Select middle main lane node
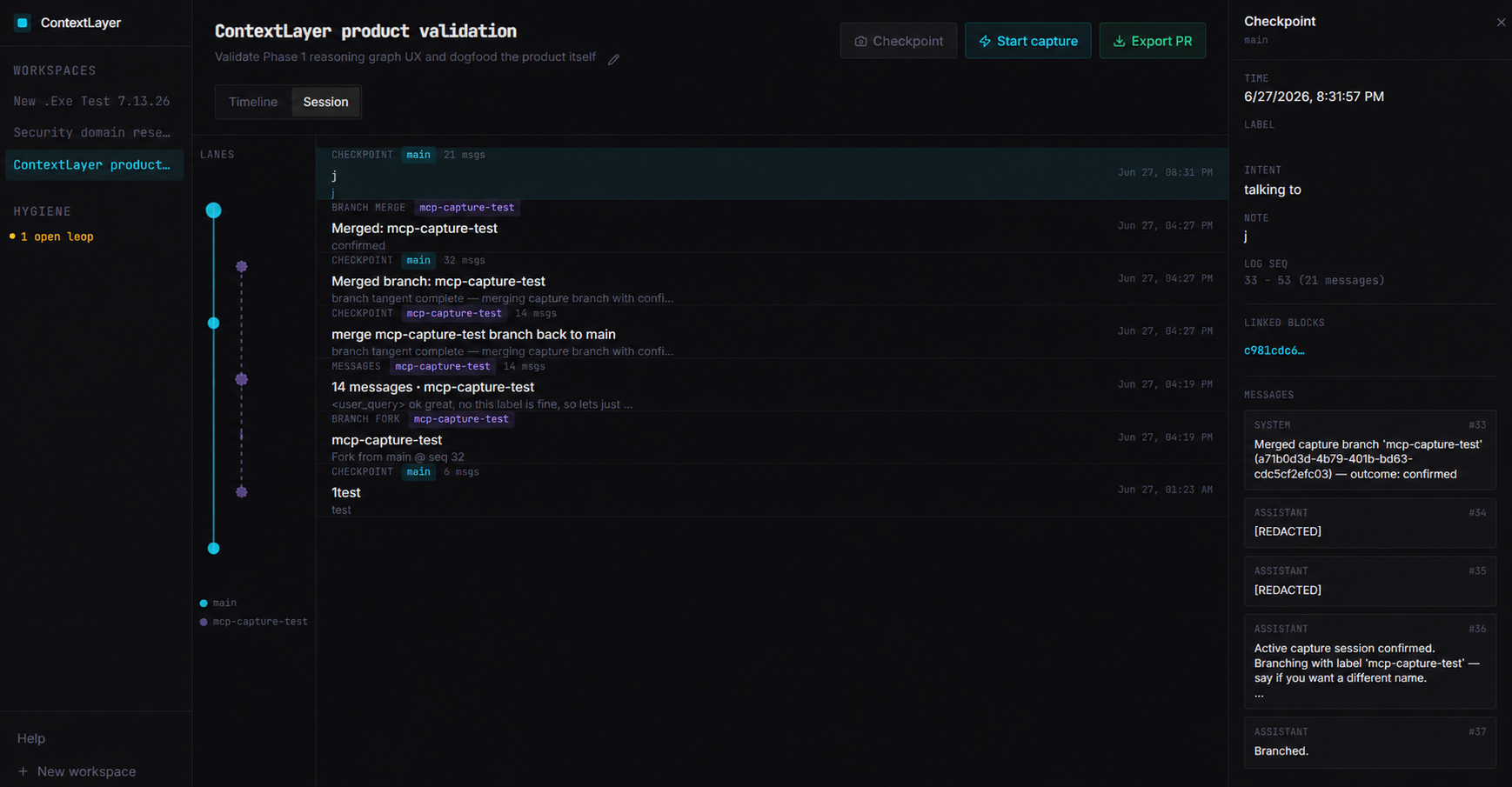The height and width of the screenshot is (787, 1512). click(x=213, y=323)
